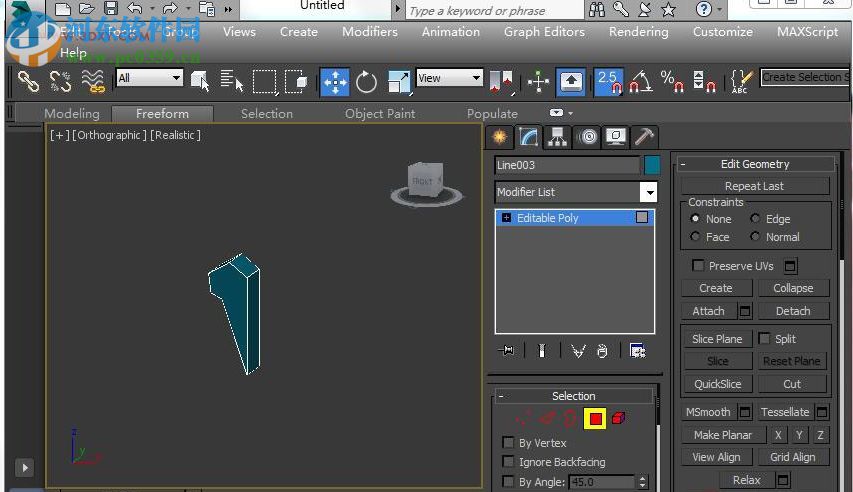This screenshot has width=853, height=492.
Task: Select constraint Face radio button
Action: pyautogui.click(x=695, y=236)
